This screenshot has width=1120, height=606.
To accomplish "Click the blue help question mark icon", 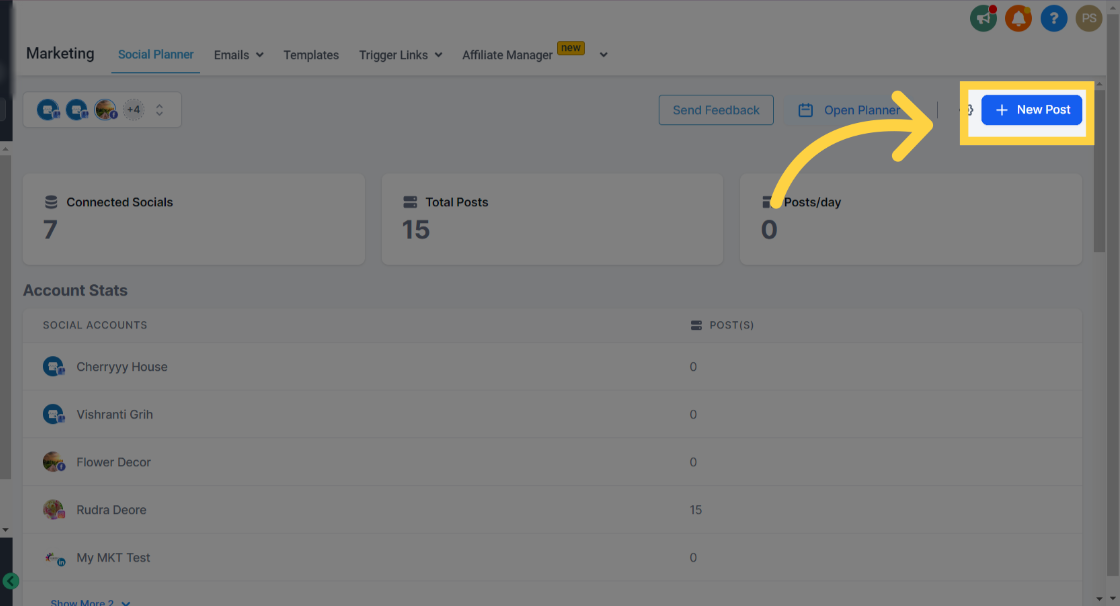I will tap(1054, 18).
